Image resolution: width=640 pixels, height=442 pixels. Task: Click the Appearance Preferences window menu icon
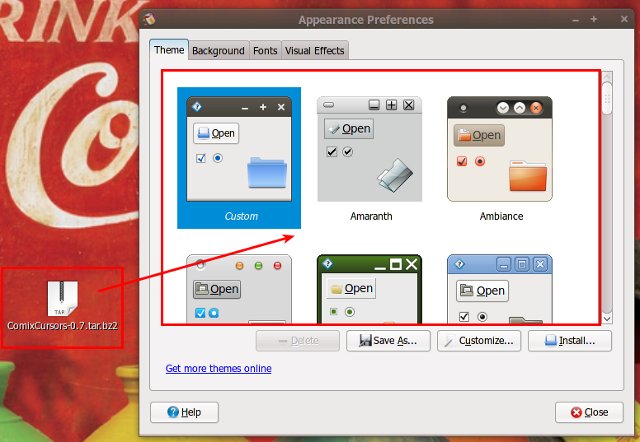tap(150, 19)
